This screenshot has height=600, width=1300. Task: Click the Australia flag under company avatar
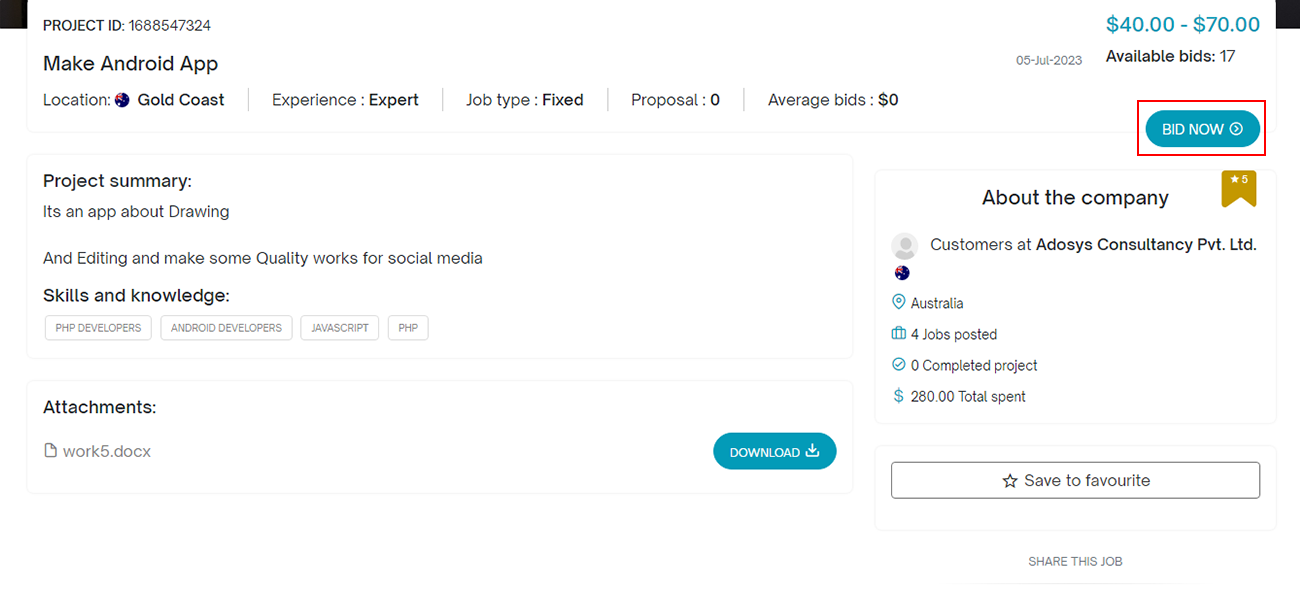(902, 273)
